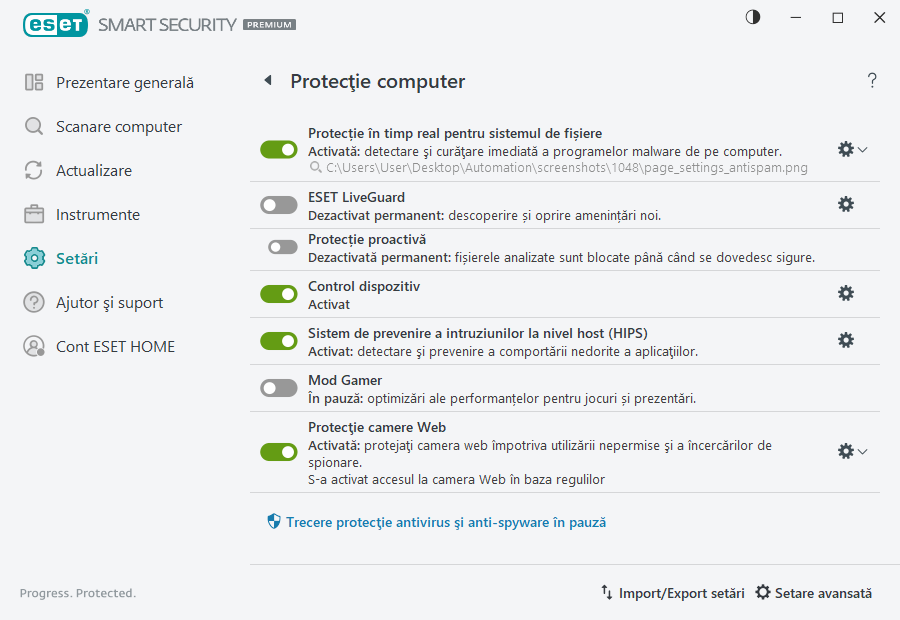The image size is (900, 620).
Task: Open Ajutor şi suport
Action: click(x=117, y=302)
